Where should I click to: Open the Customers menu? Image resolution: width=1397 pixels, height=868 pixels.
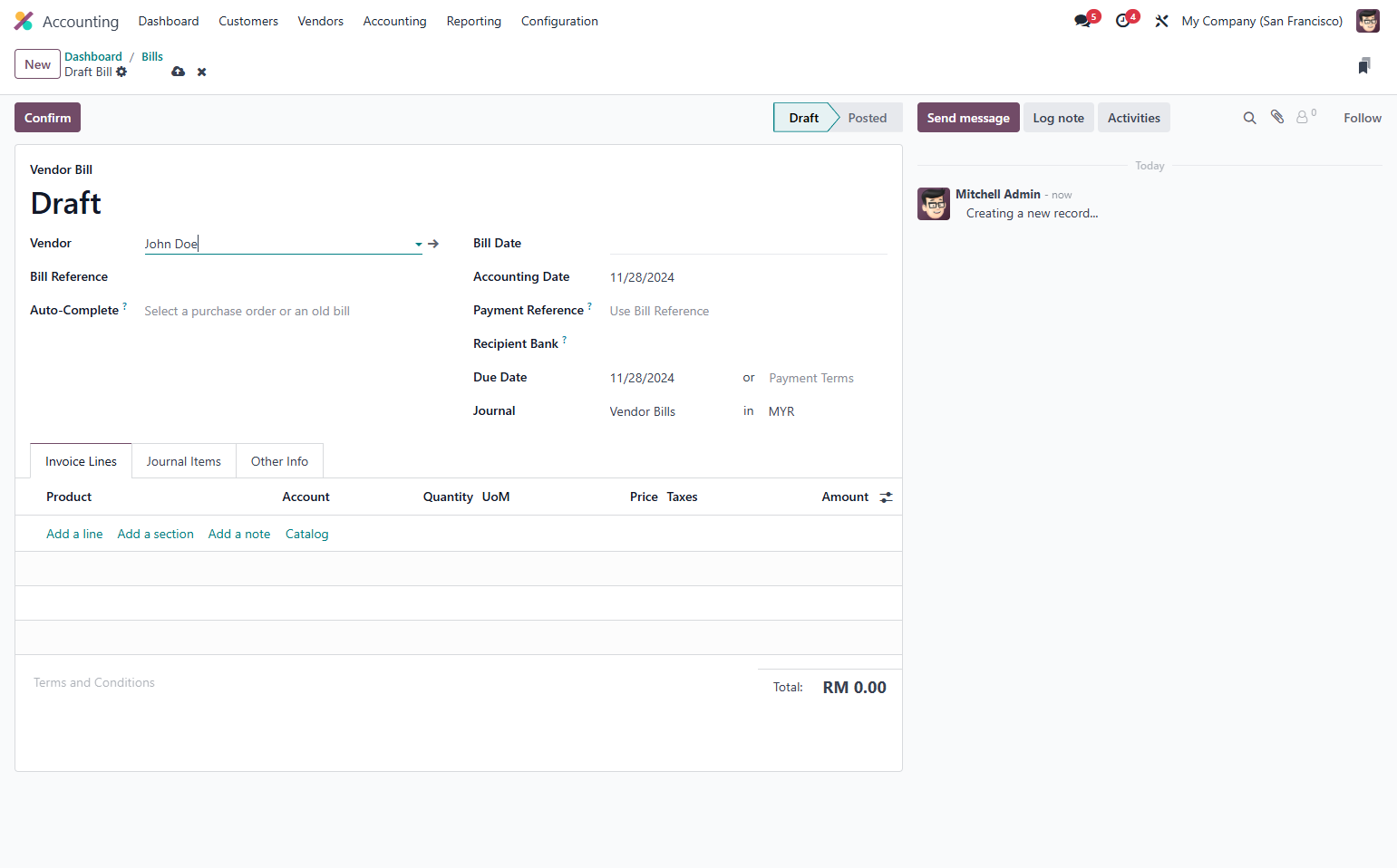pos(248,21)
